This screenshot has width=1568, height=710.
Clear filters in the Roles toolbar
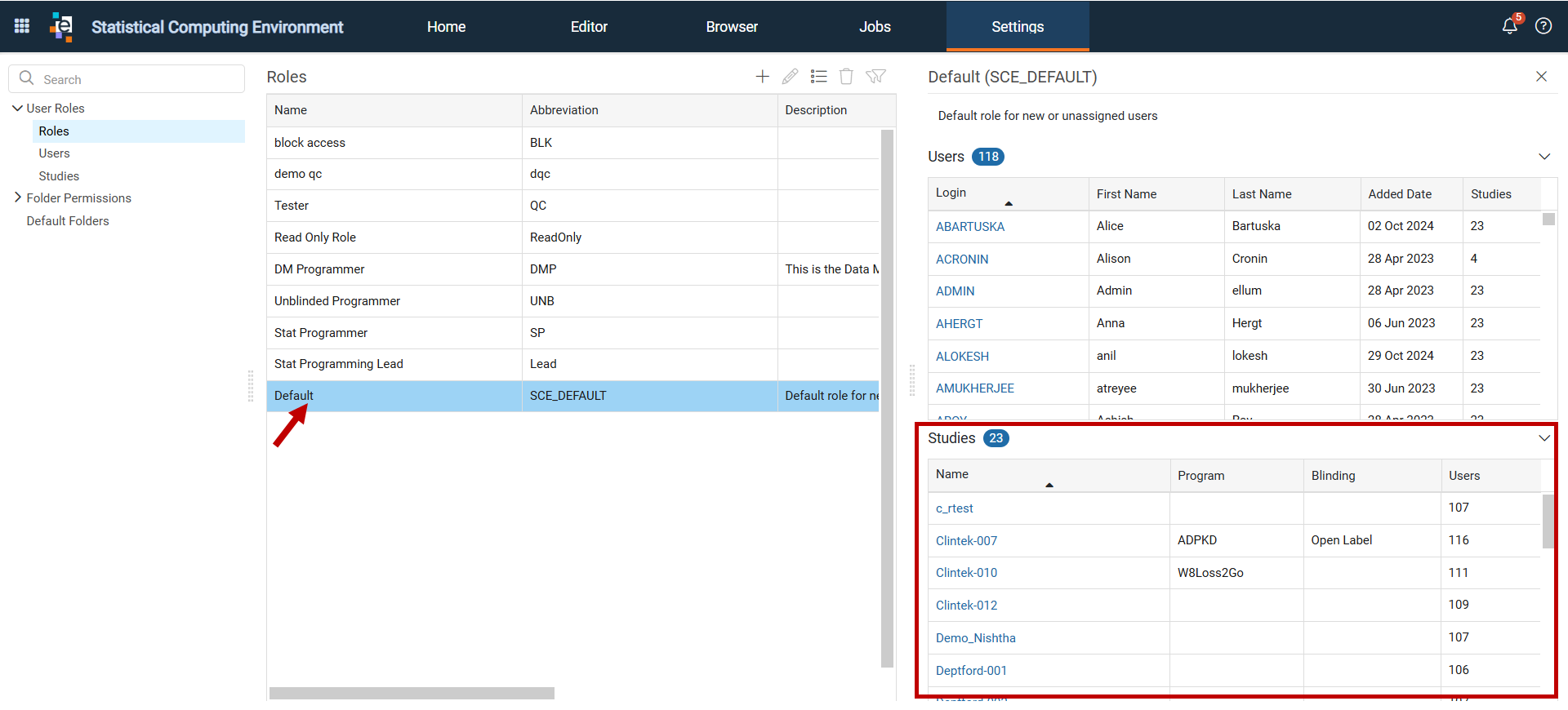coord(875,76)
